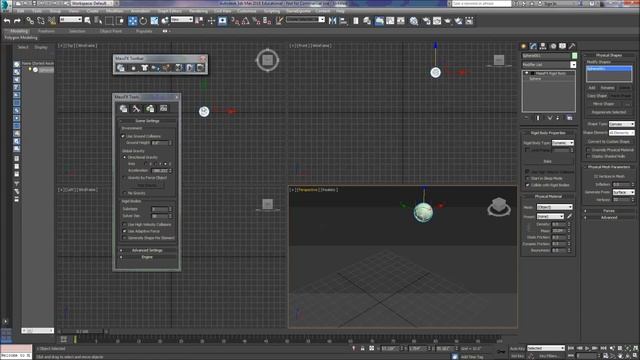
Task: Click configure modifier sets icon below stack
Action: point(569,118)
